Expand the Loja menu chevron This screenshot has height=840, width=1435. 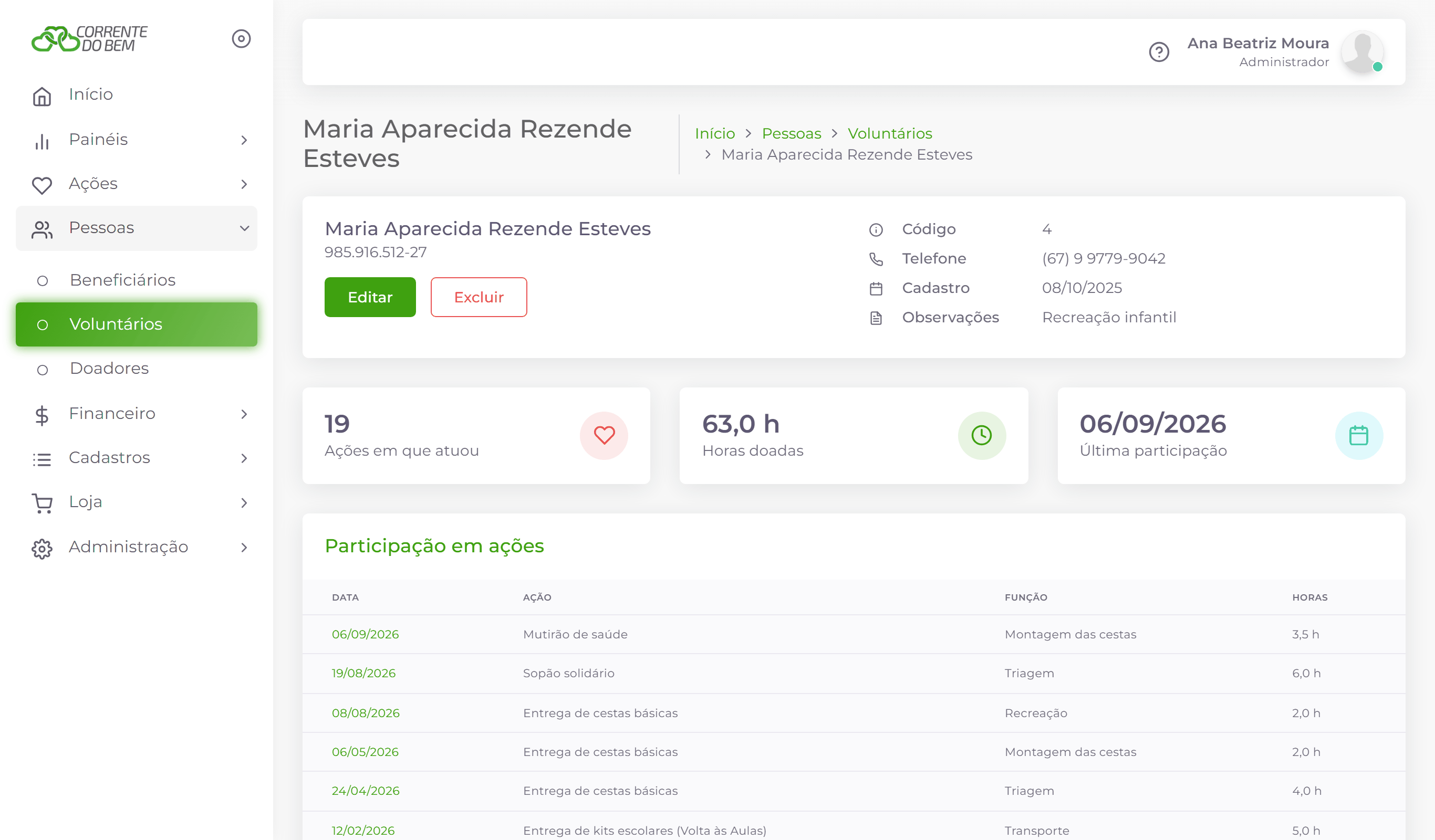244,503
